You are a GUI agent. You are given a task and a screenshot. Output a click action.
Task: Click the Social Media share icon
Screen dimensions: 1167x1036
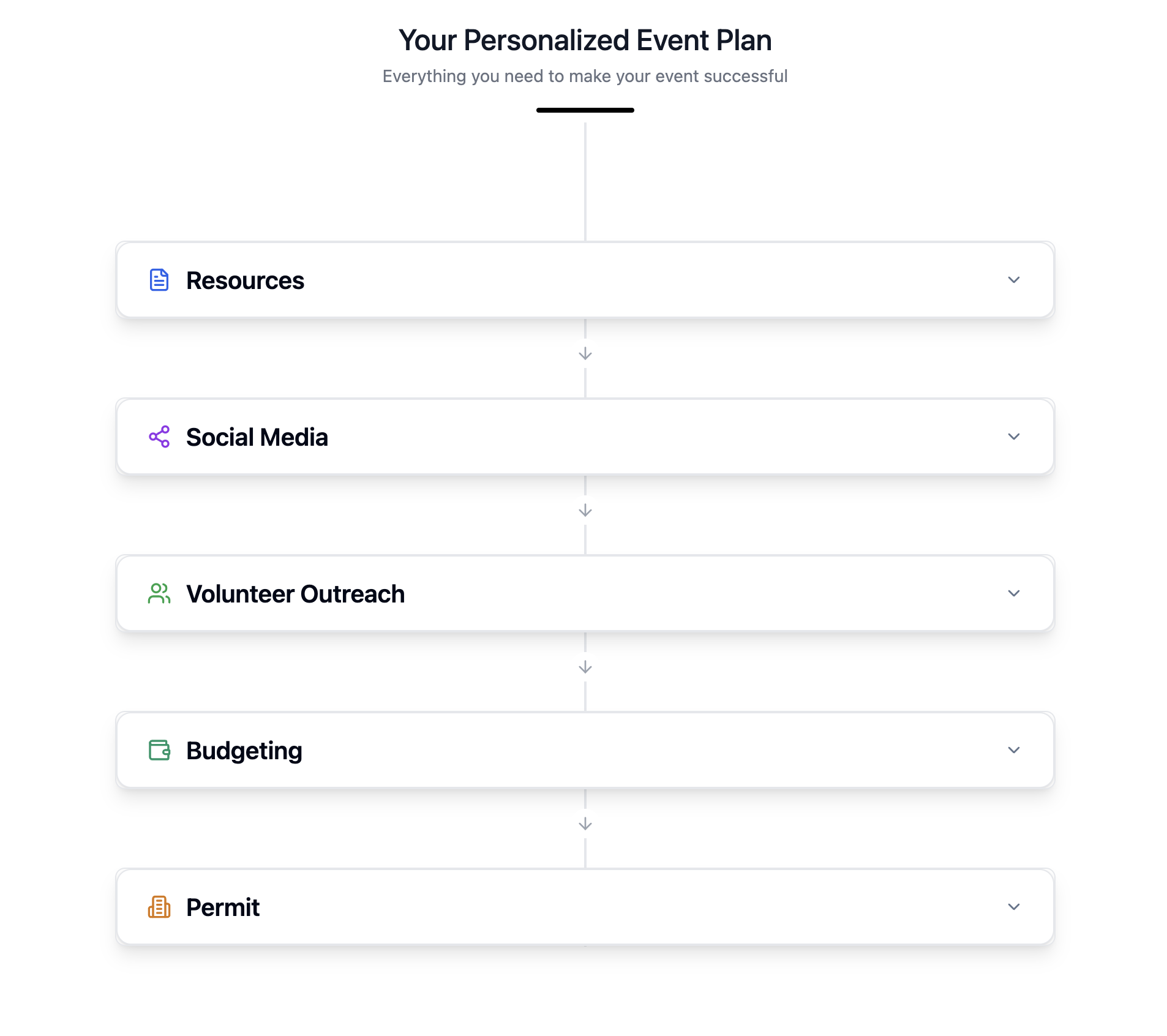coord(159,437)
